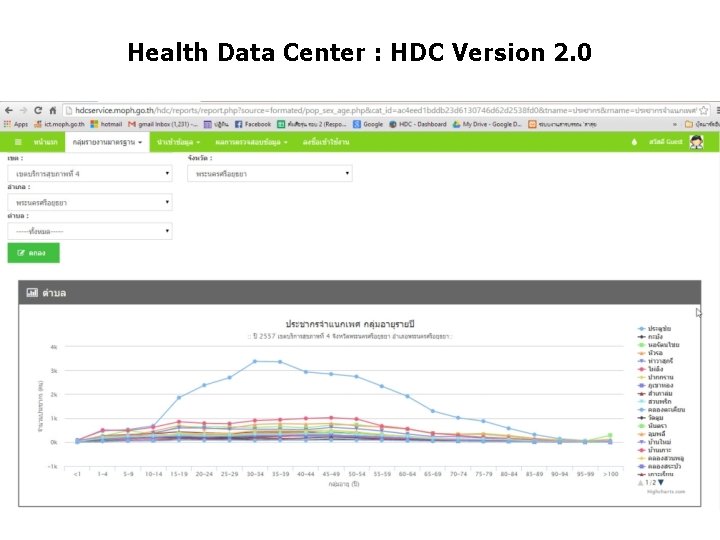Open the gmail Inbox bookmark
The width and height of the screenshot is (720, 540).
(163, 124)
